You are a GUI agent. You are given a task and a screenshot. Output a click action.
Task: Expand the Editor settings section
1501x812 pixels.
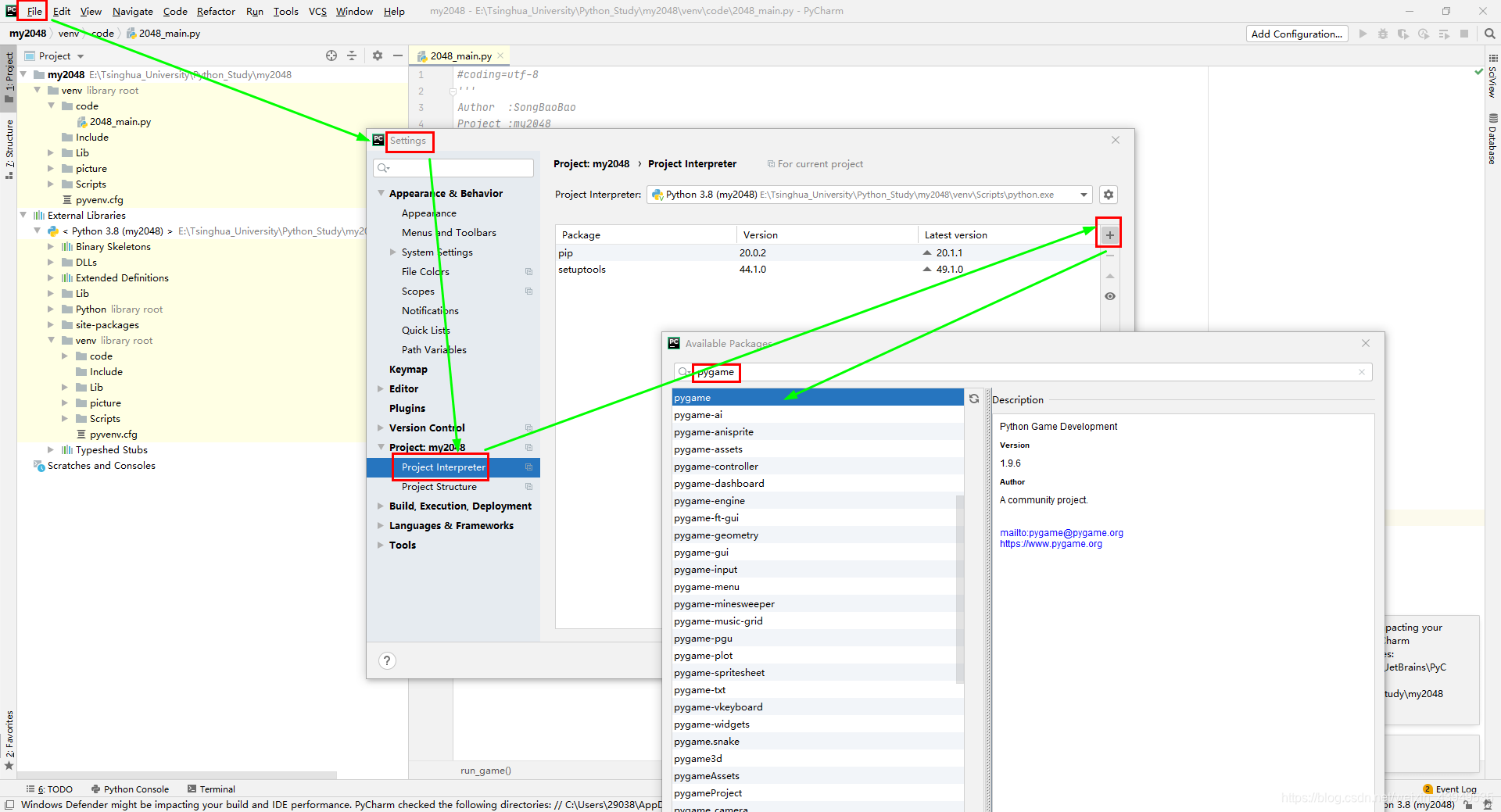tap(381, 388)
